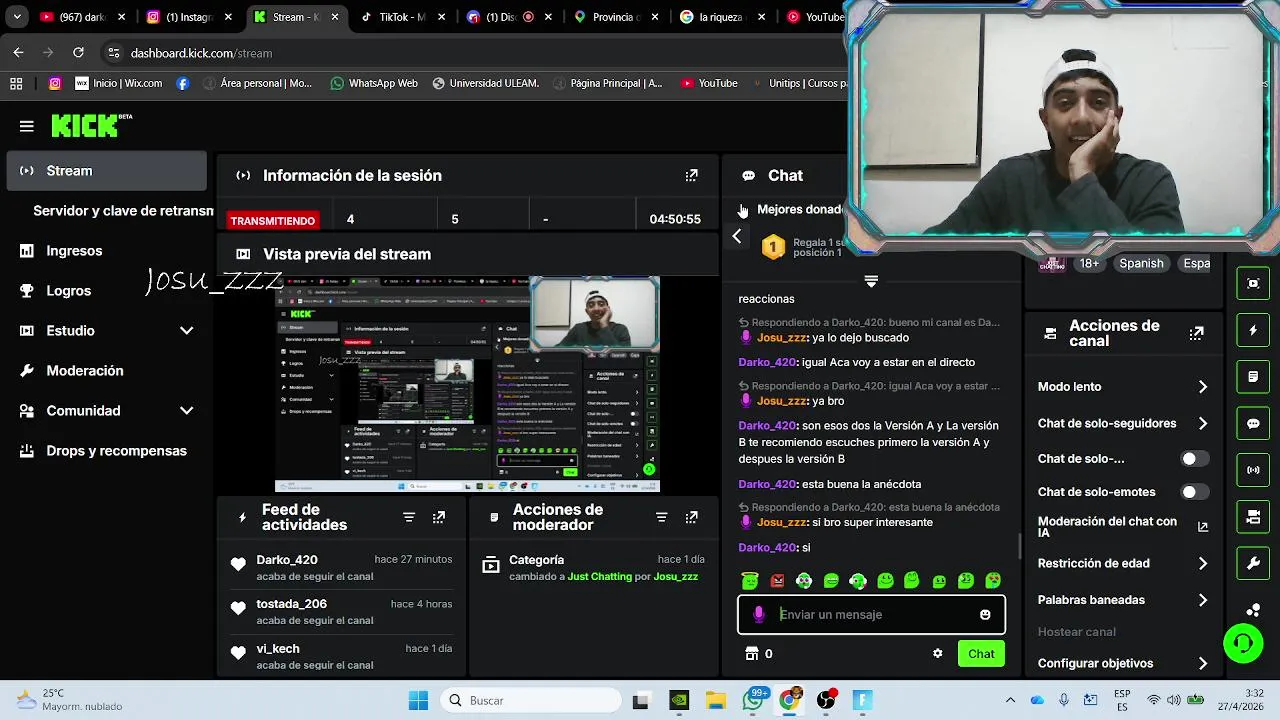Select the wrench moderator icon in right rail
Screen dimensions: 1280x720
point(1253,563)
